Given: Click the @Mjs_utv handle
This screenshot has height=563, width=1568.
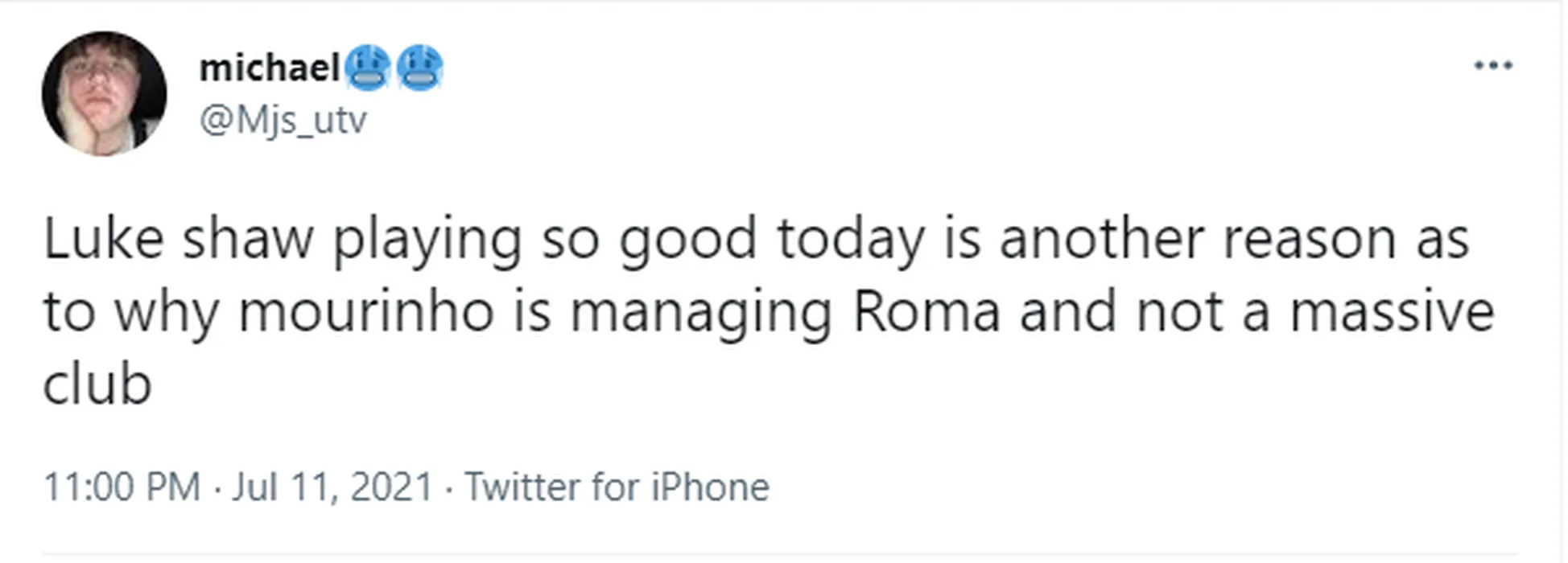Looking at the screenshot, I should coord(283,121).
